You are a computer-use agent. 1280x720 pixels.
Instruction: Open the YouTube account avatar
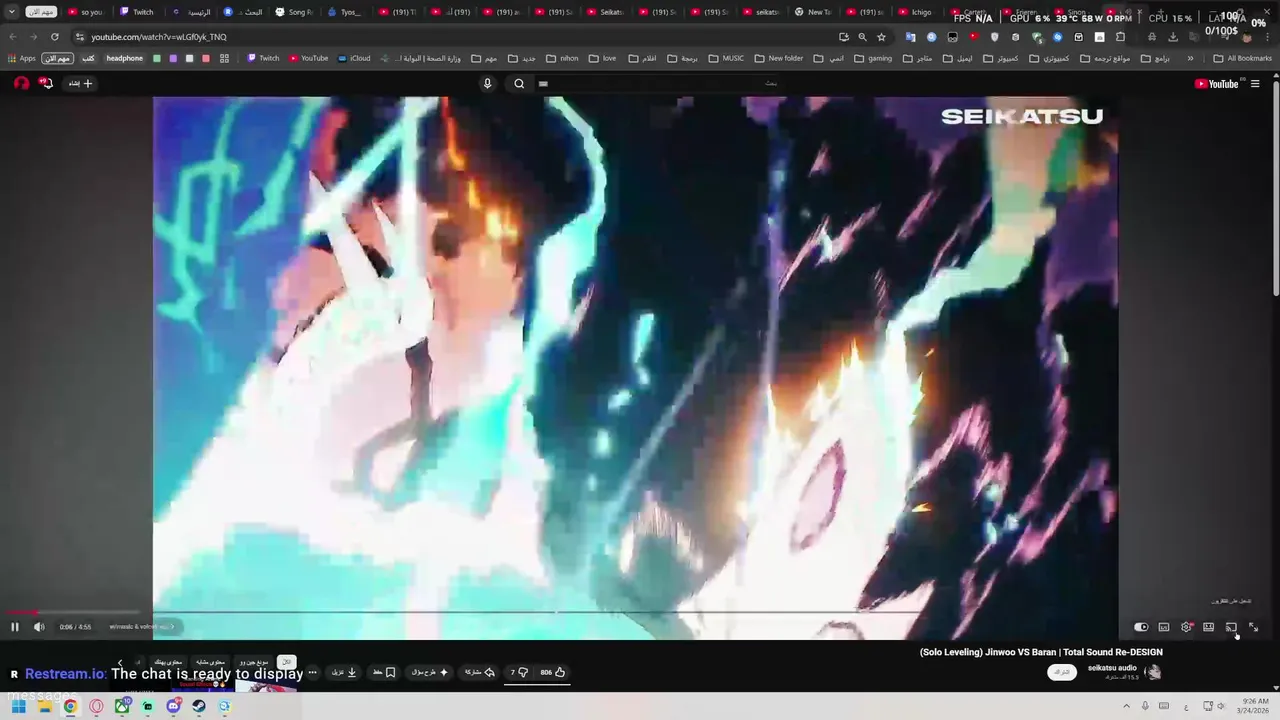coord(21,83)
